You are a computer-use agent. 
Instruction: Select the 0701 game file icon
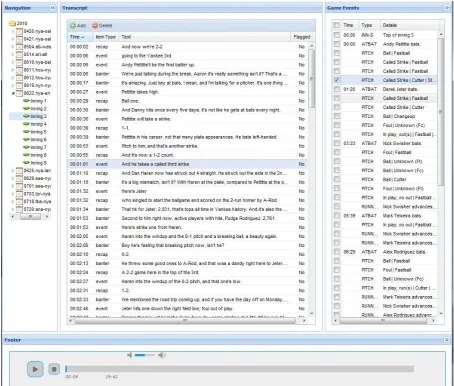(x=19, y=186)
